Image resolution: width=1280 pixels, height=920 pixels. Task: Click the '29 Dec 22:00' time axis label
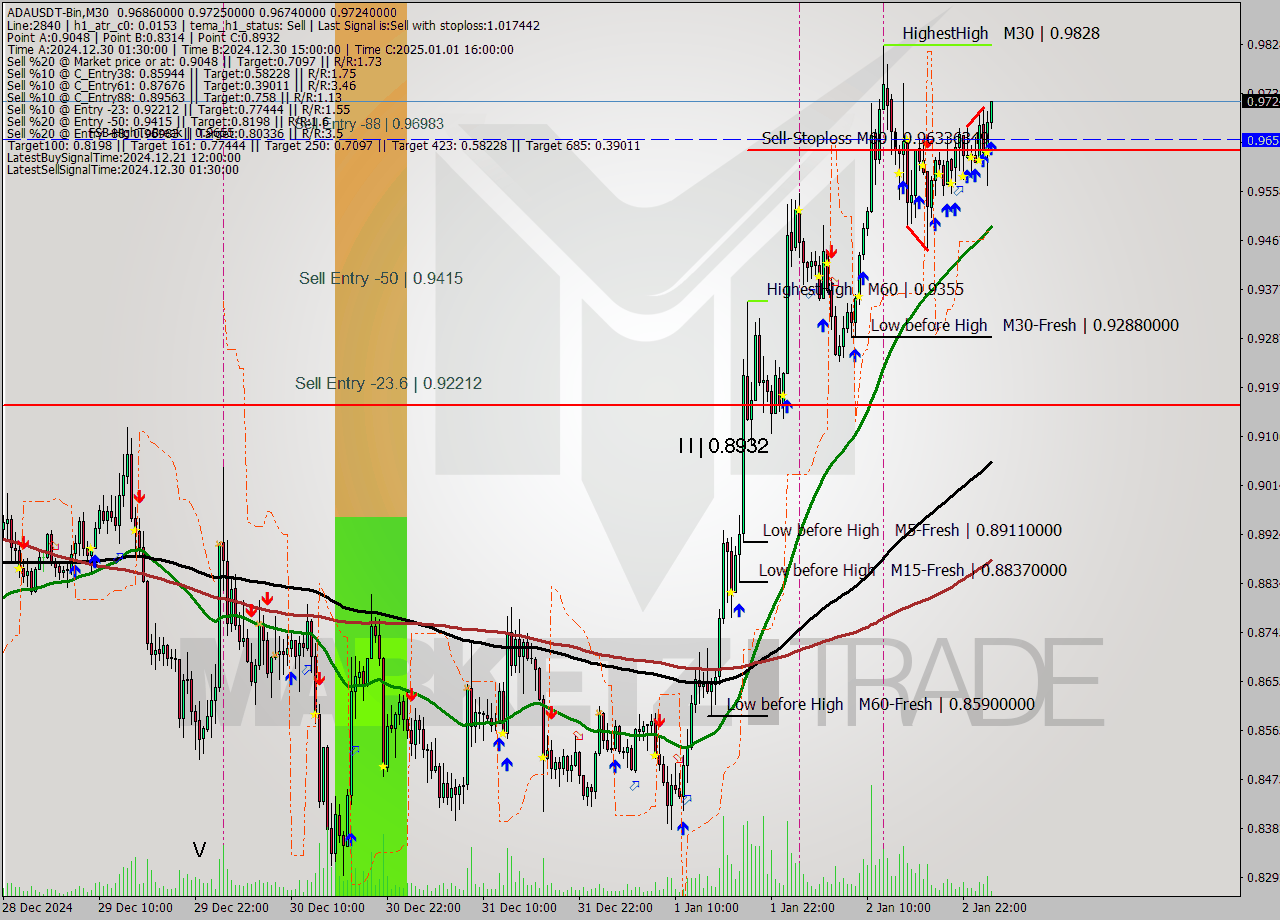[232, 908]
